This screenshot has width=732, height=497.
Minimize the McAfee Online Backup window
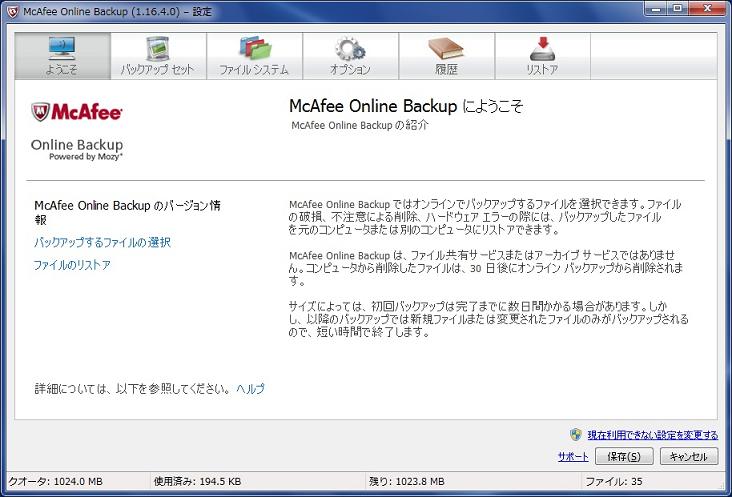656,9
